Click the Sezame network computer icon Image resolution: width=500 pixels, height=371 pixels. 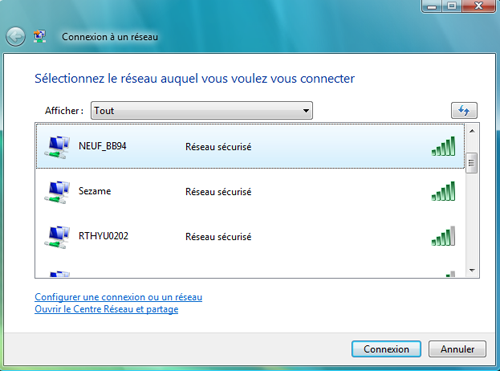(x=57, y=192)
